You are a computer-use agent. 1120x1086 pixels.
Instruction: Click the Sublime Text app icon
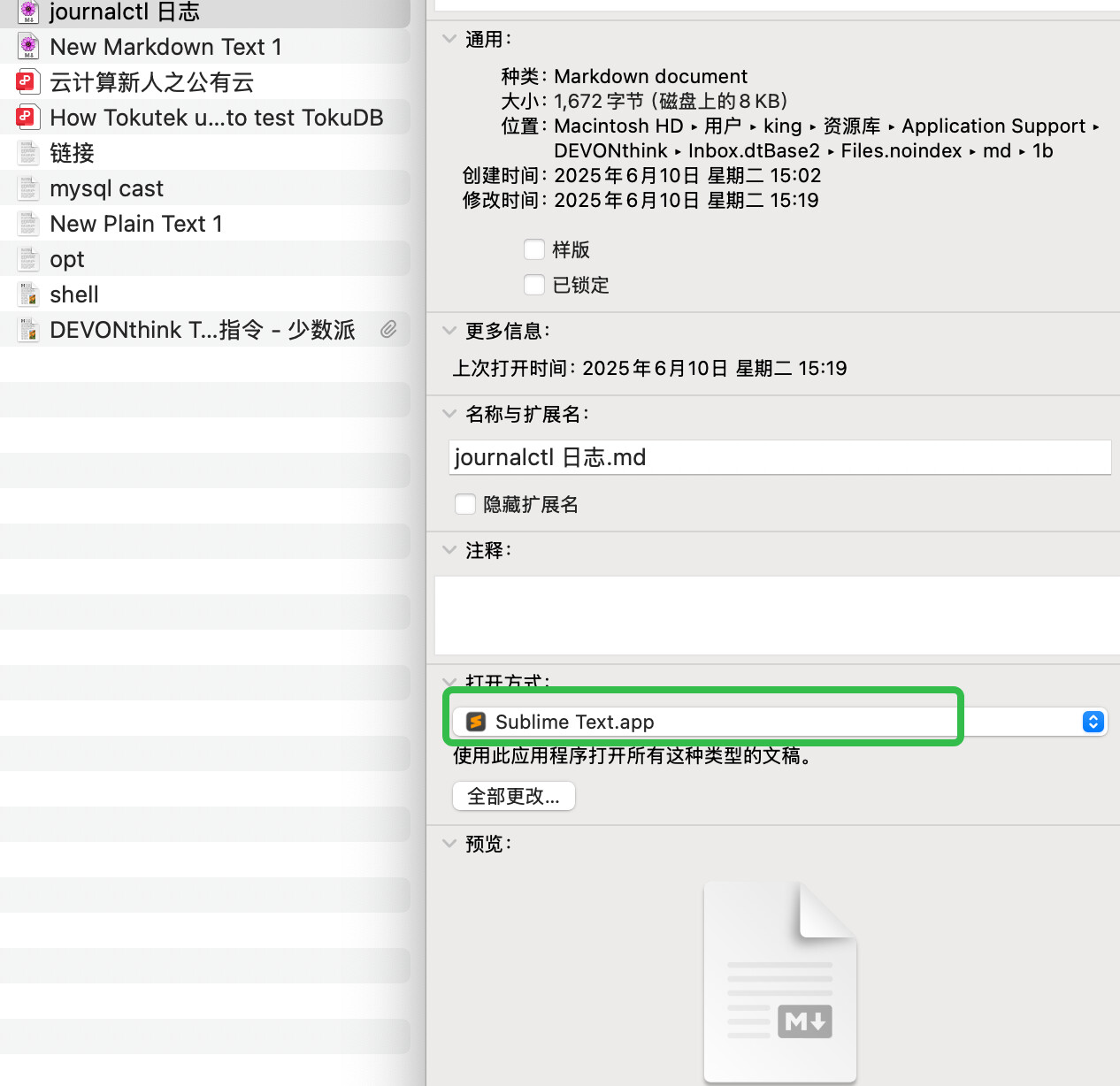(x=476, y=722)
